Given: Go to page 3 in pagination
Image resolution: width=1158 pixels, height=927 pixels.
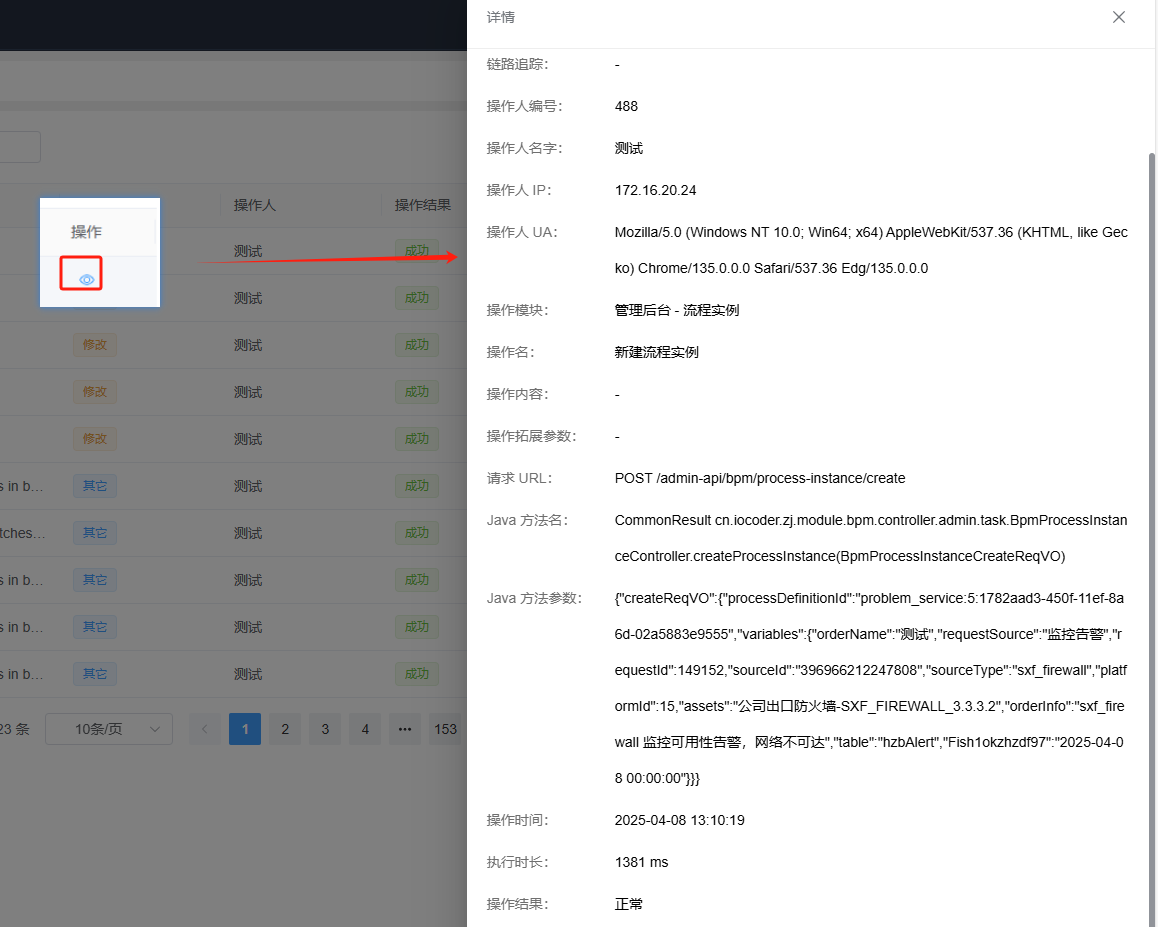Looking at the screenshot, I should [325, 729].
